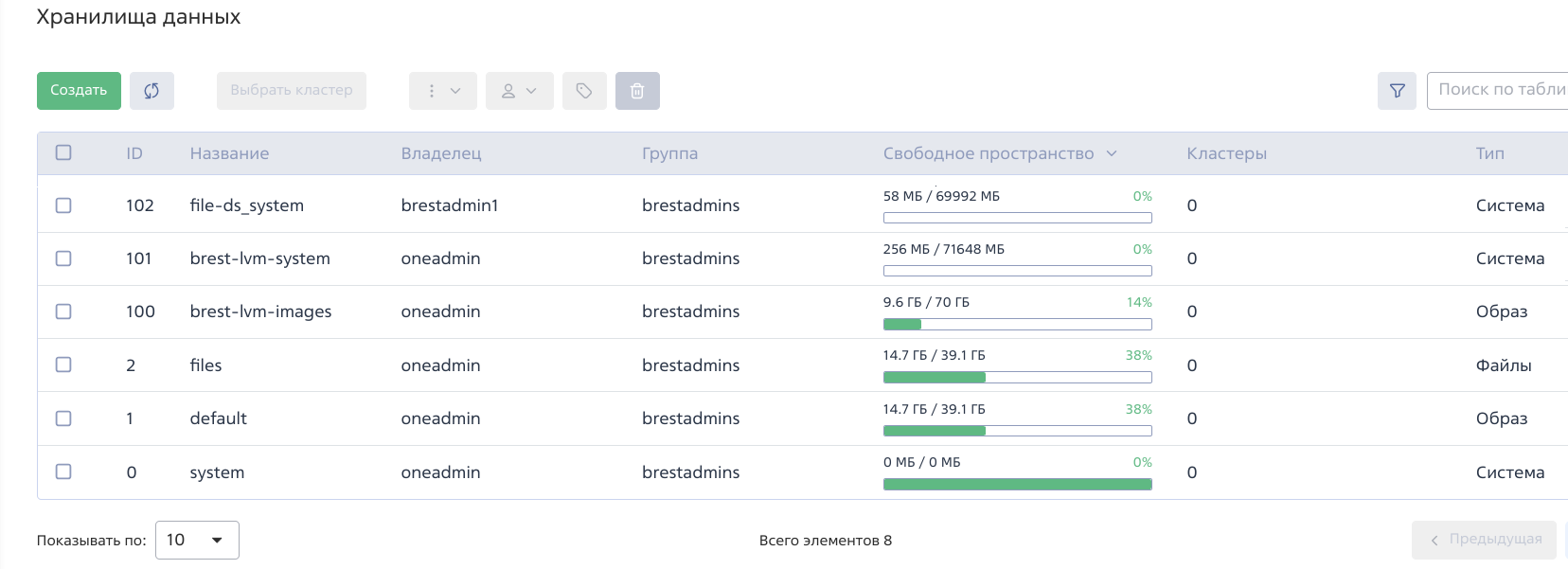Open the three-dots actions menu
This screenshot has height=569, width=1568.
pyautogui.click(x=442, y=91)
